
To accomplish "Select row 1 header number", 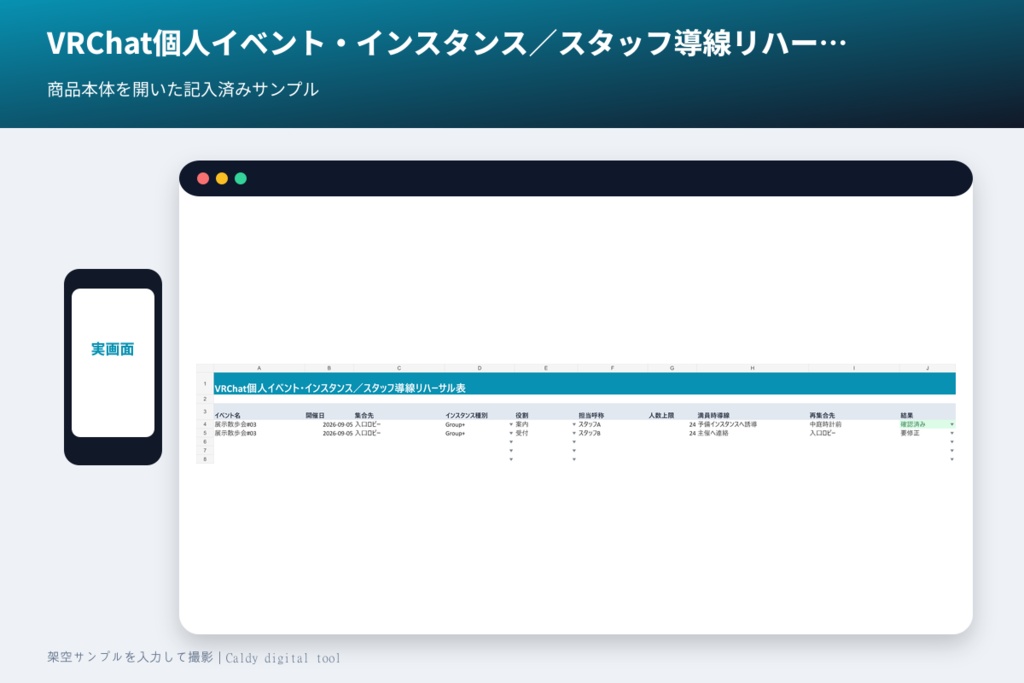I will coord(205,384).
